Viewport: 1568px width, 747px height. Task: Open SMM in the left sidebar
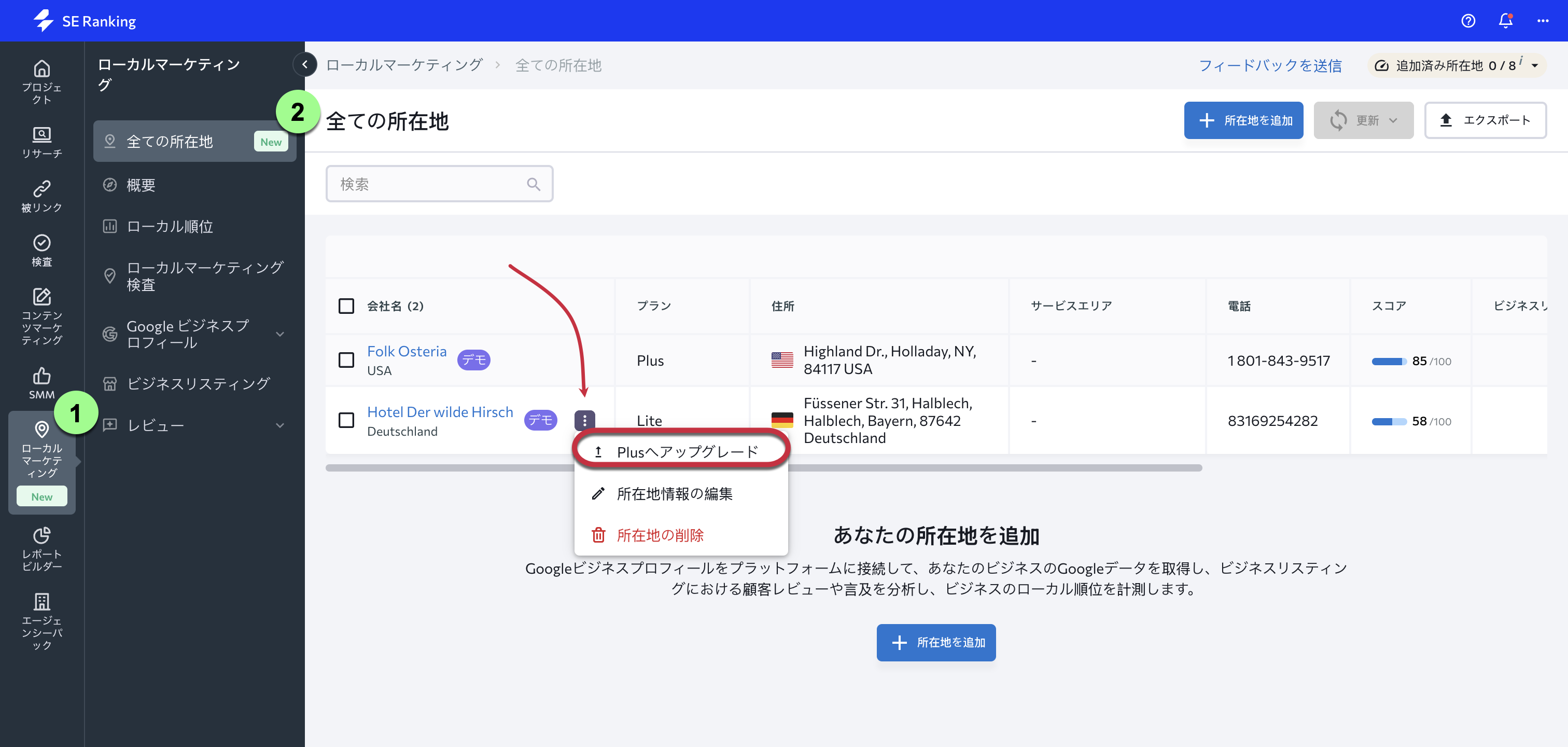41,383
